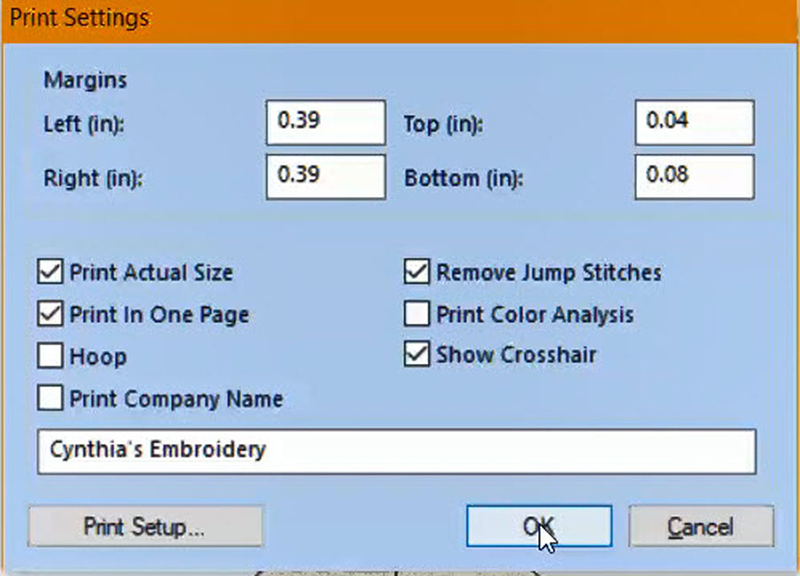Disable Print In One Page option

[49, 314]
